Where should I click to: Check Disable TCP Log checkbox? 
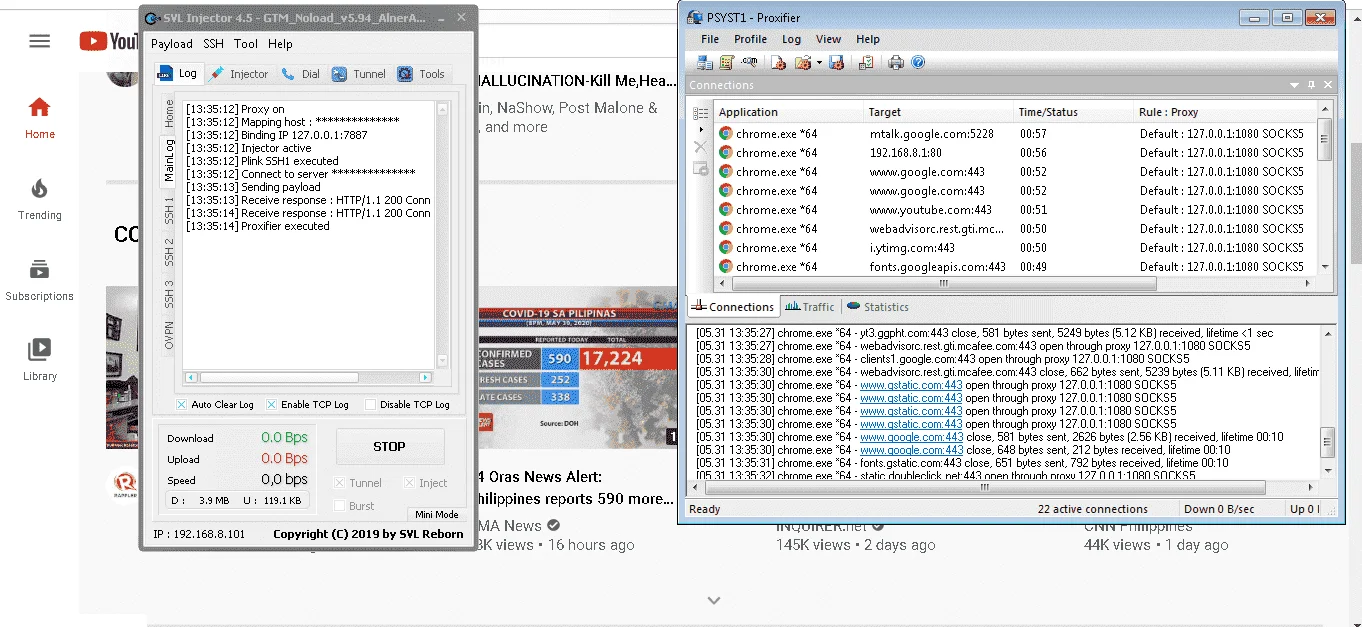tap(370, 404)
